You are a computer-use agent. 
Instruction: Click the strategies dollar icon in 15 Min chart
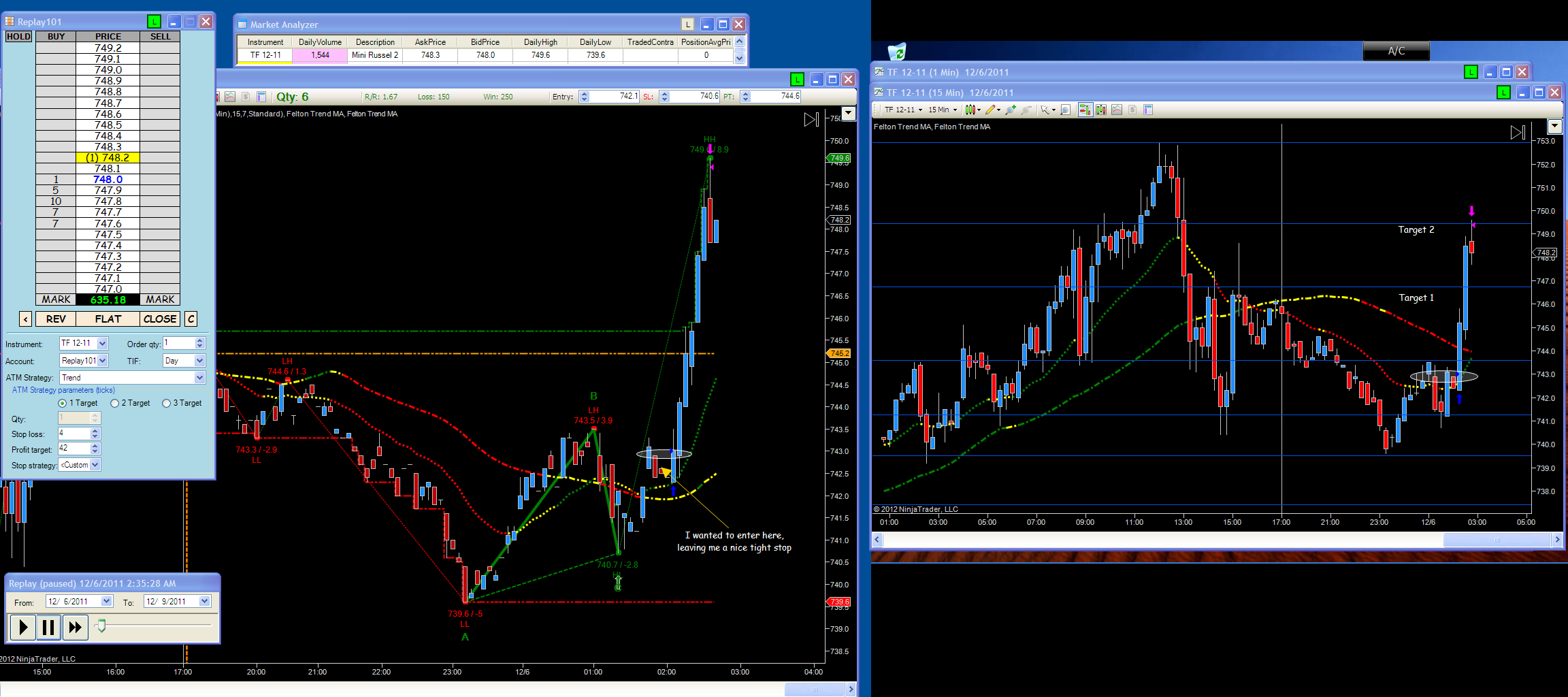click(1132, 110)
